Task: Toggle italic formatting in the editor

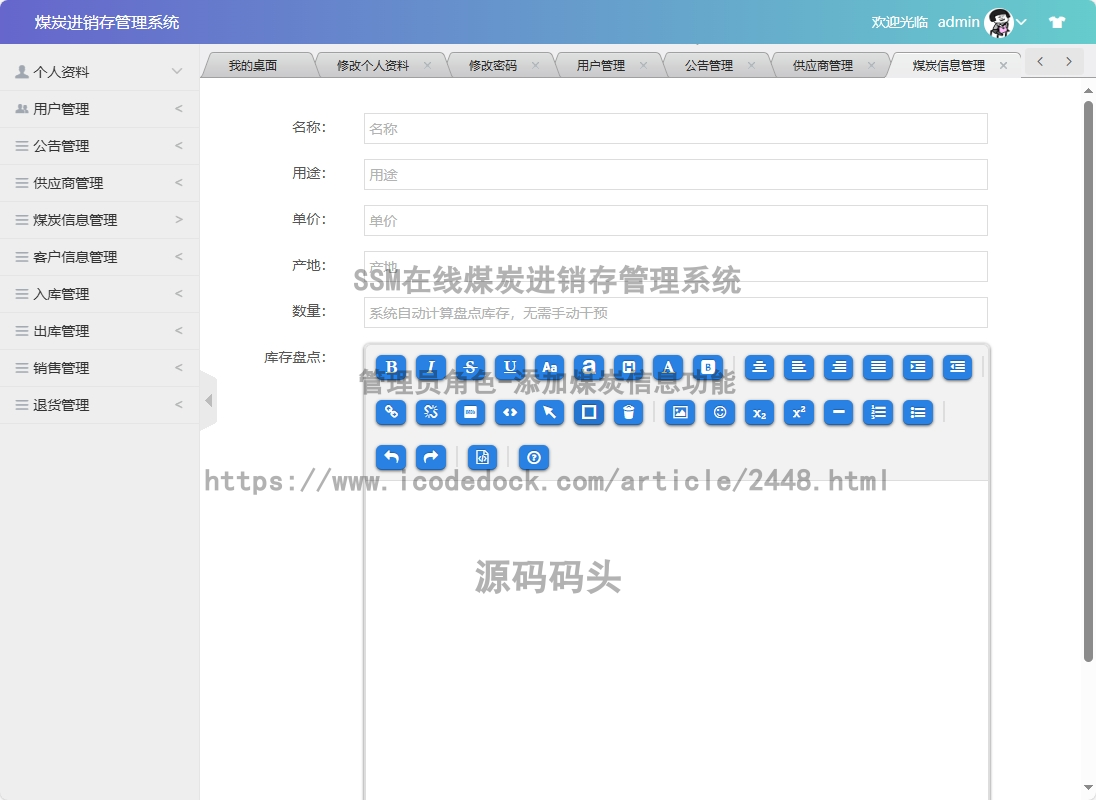Action: click(431, 367)
